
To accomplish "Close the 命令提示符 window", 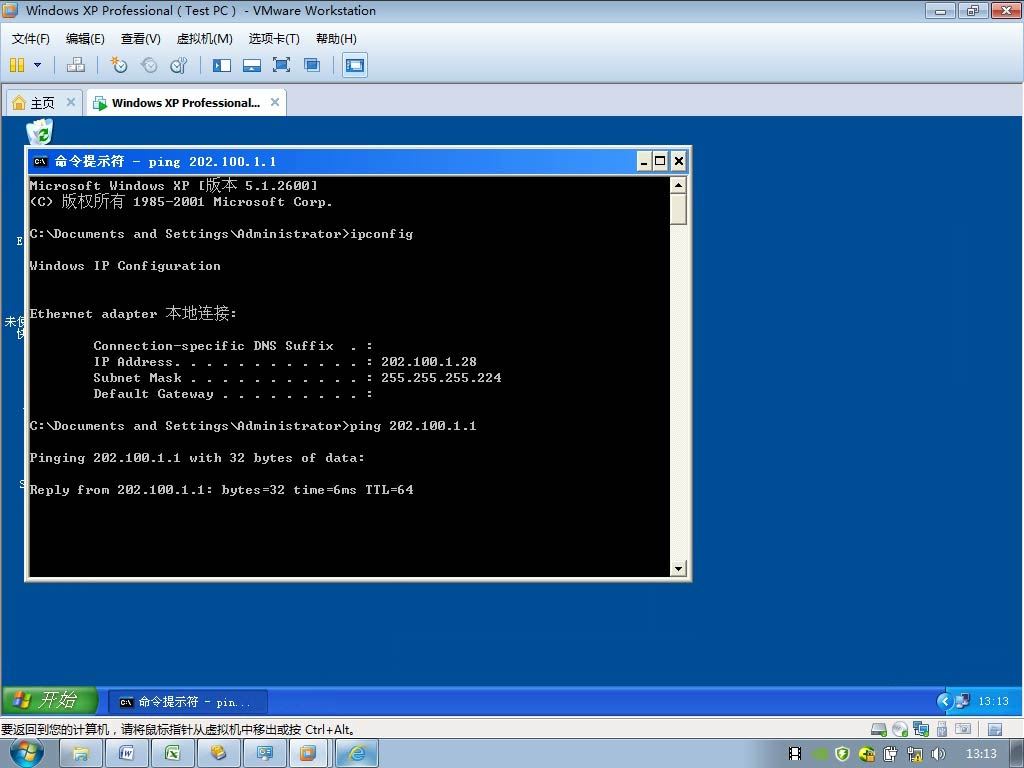I will pos(679,161).
